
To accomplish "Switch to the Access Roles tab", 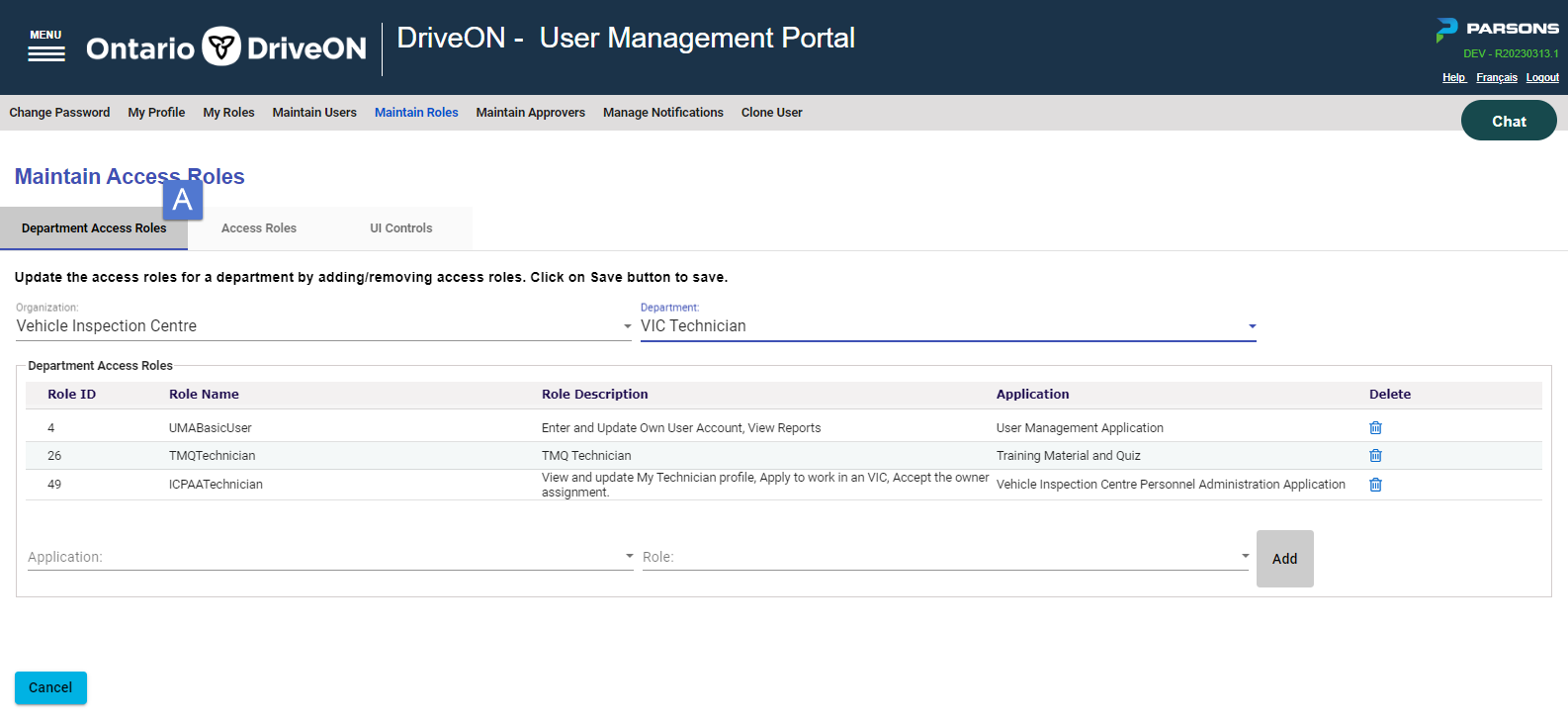I will [259, 228].
